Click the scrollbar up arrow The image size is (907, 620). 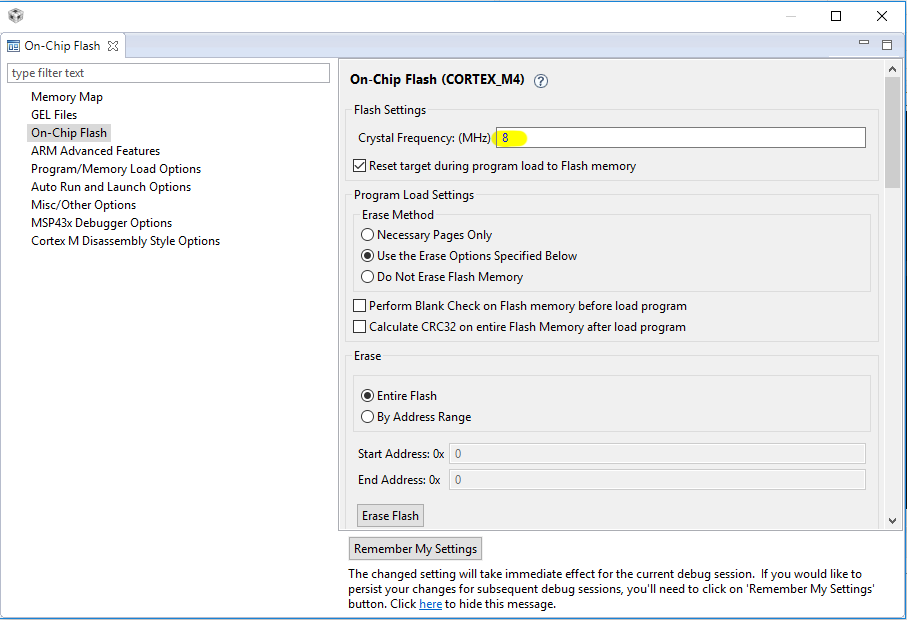(x=892, y=69)
